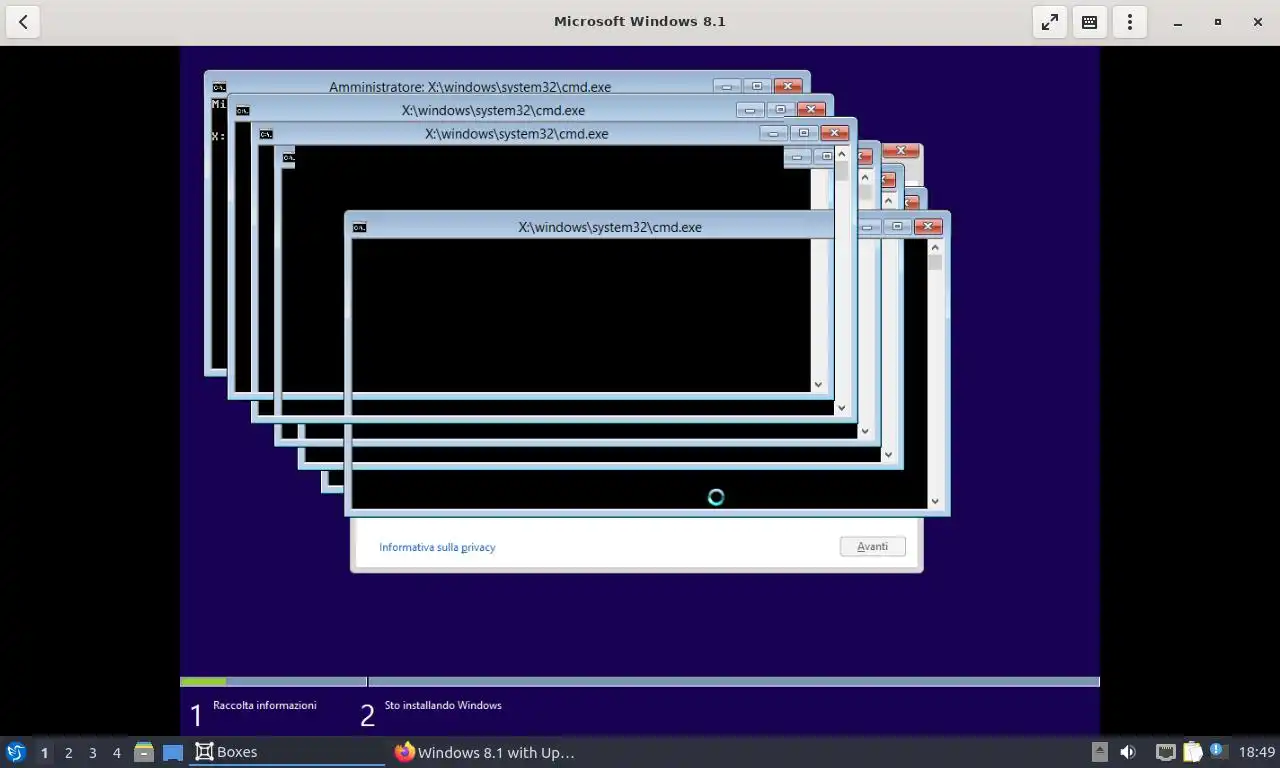Minimize the Administrator cmd.exe window
Viewport: 1280px width, 768px height.
coord(727,86)
